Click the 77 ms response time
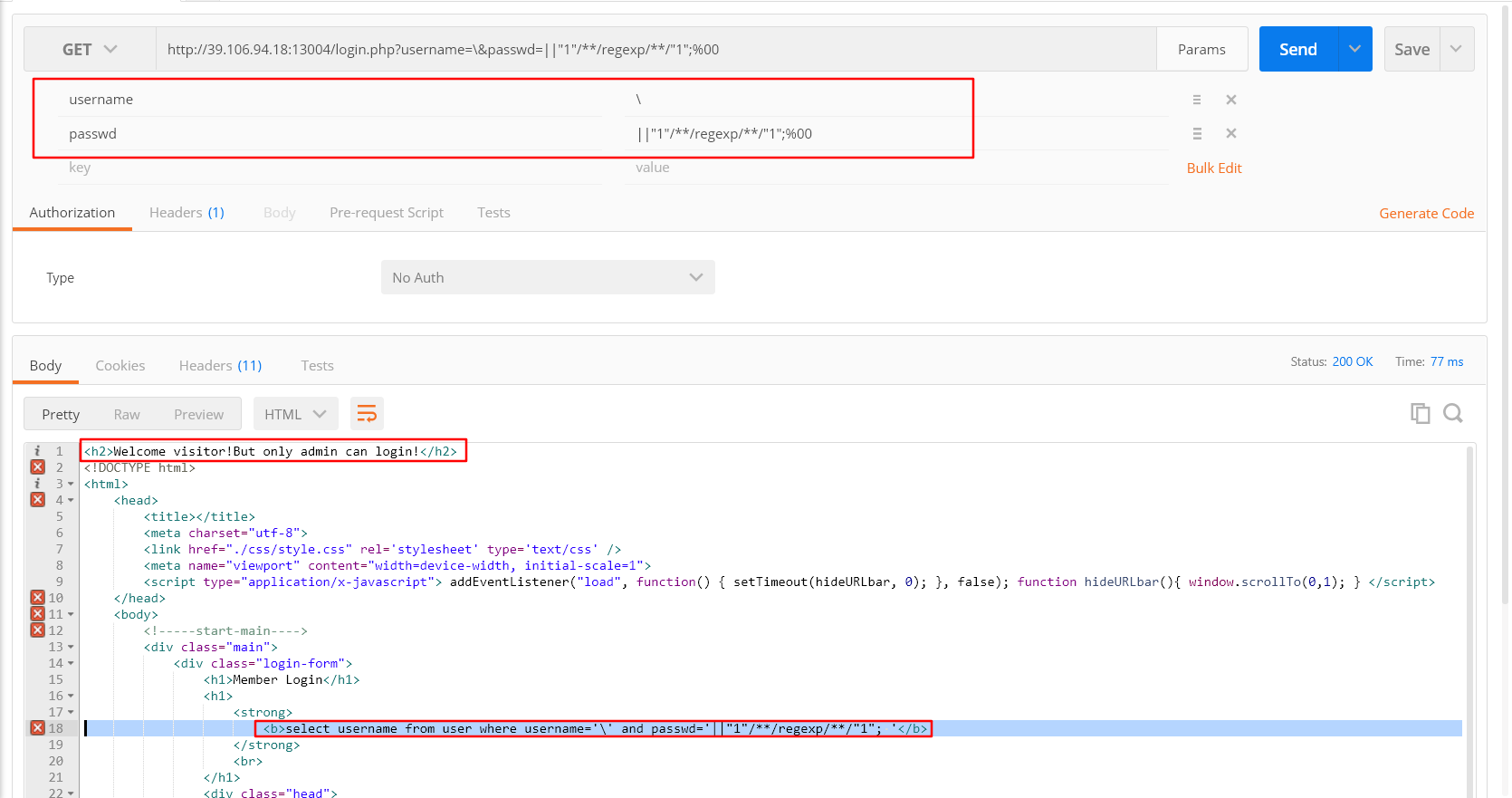 (x=1447, y=361)
